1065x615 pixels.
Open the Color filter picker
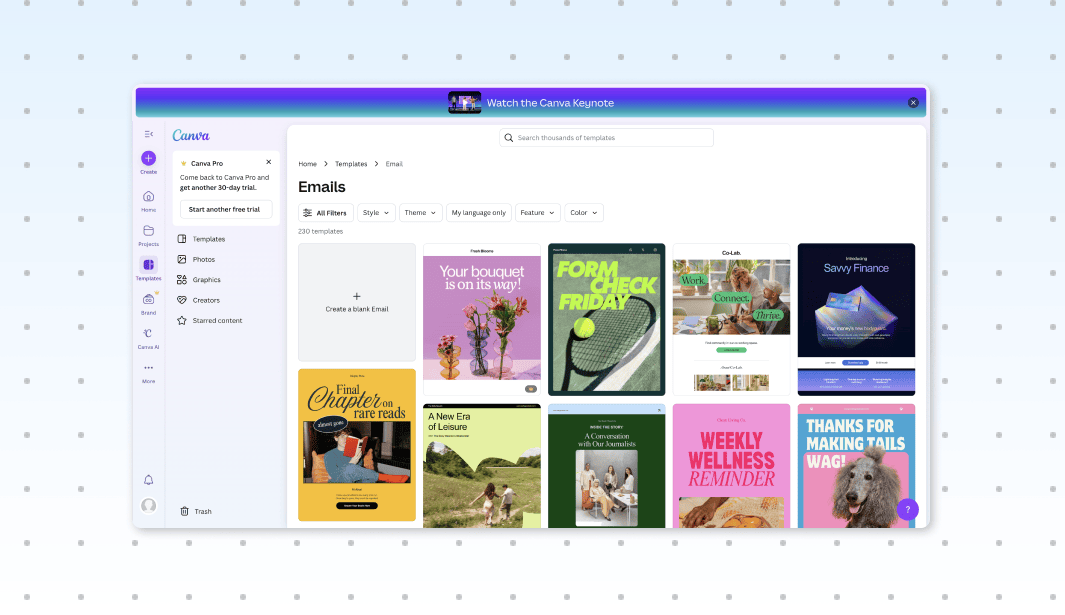583,212
